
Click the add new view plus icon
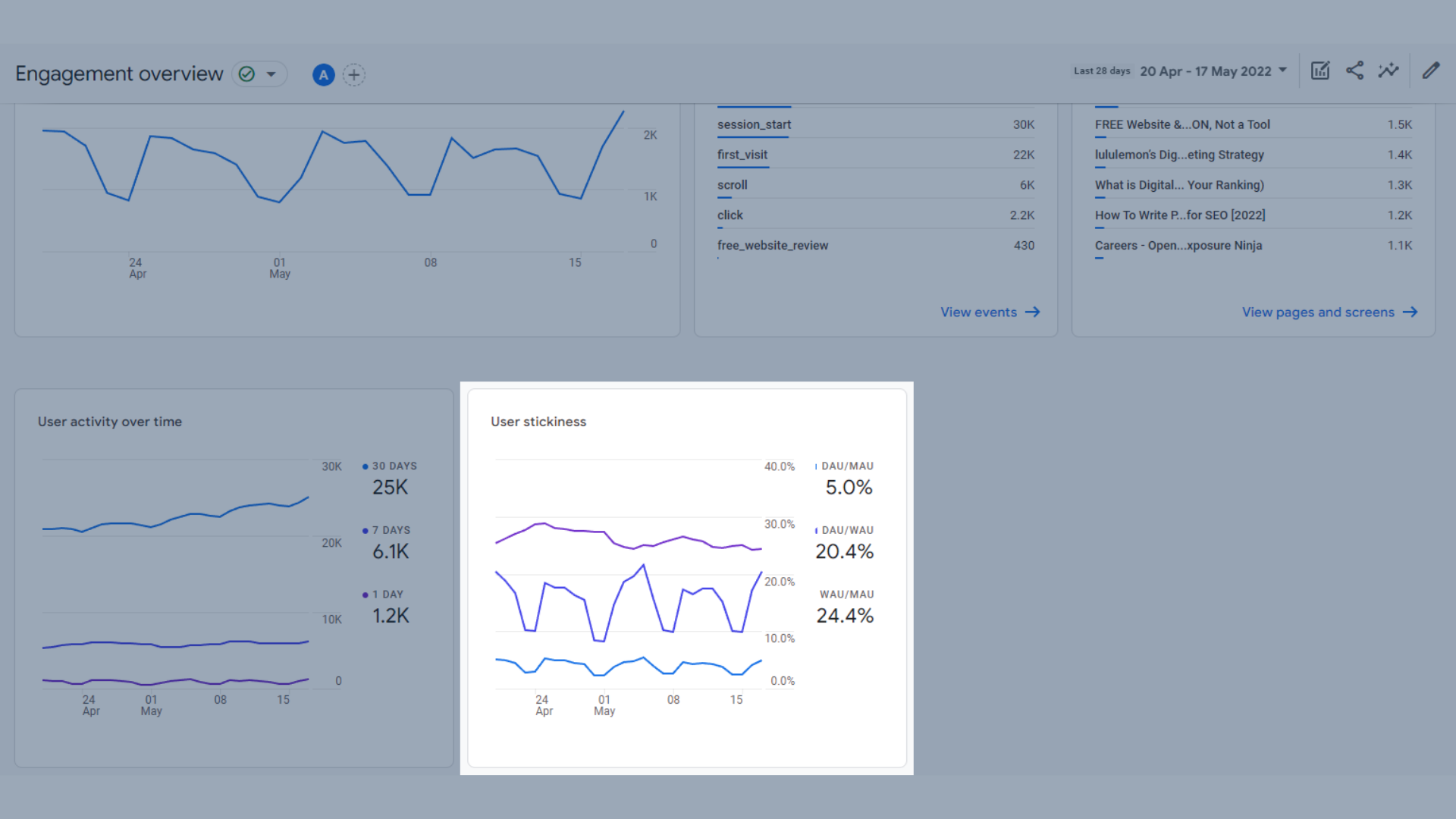tap(354, 73)
